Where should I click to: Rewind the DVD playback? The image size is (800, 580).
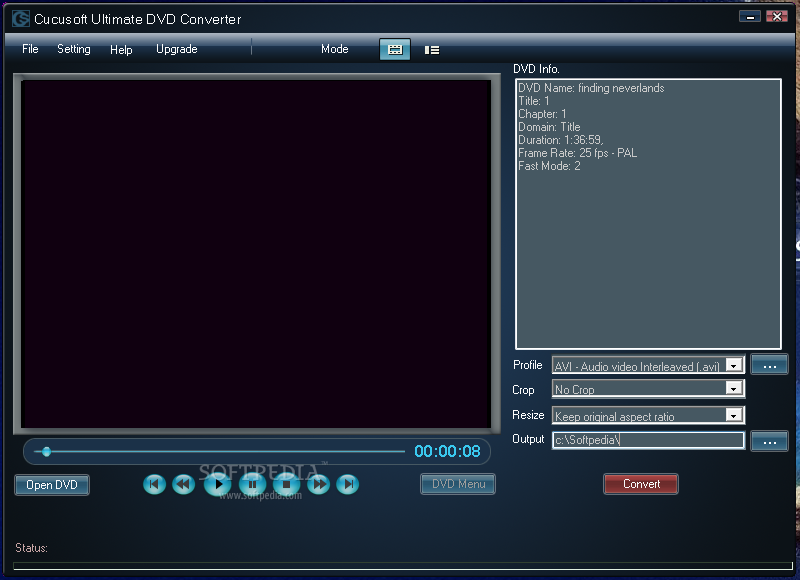[183, 484]
